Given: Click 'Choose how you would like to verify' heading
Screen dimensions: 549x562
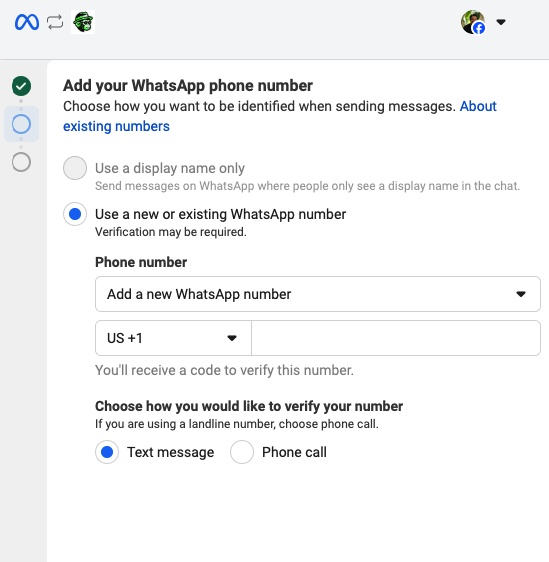Looking at the screenshot, I should click(249, 406).
